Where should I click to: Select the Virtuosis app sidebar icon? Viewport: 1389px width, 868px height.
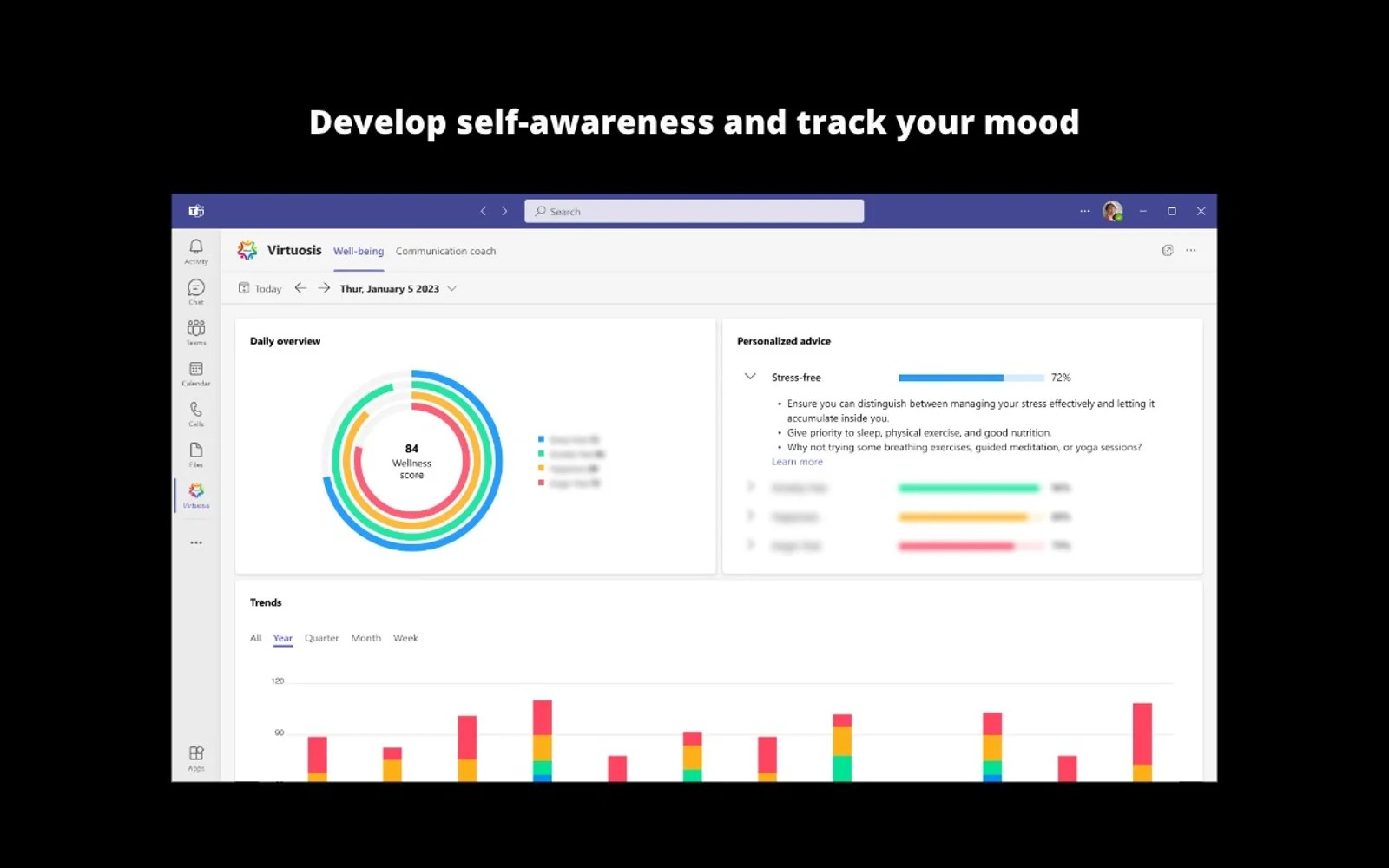(x=196, y=496)
